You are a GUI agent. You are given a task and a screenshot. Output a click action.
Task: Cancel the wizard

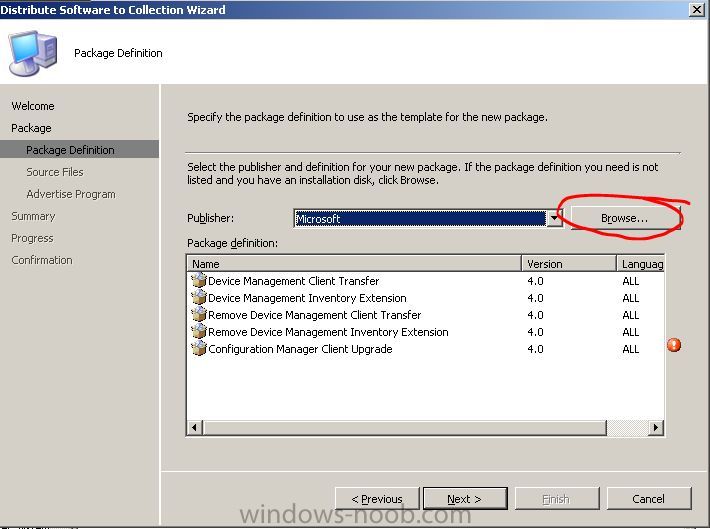(648, 499)
